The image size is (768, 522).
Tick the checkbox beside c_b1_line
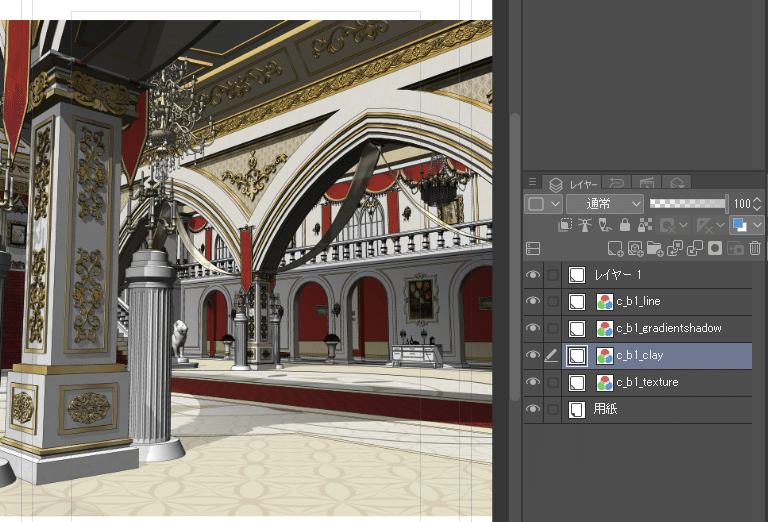(552, 301)
